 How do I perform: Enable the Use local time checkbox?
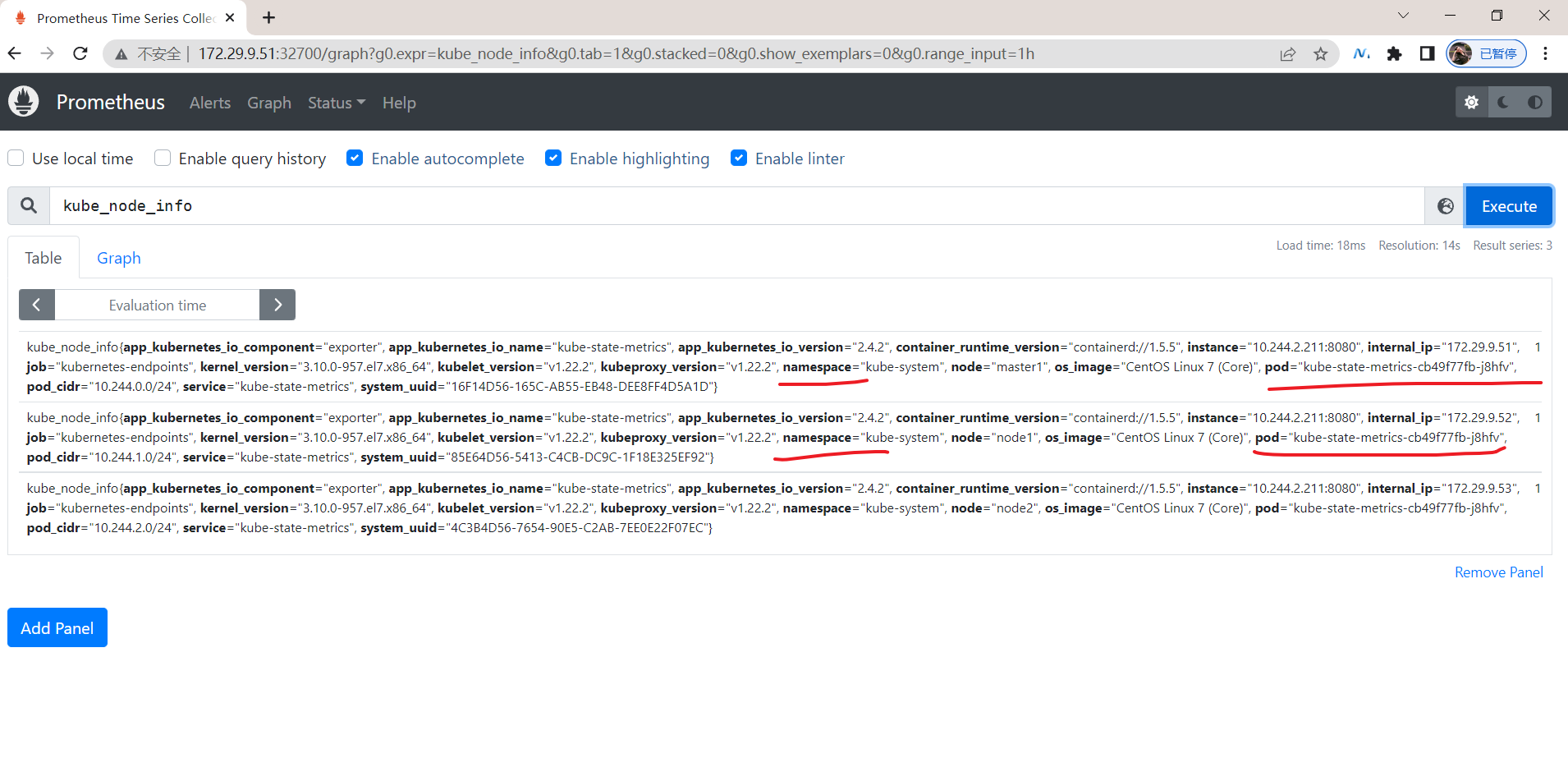[16, 158]
